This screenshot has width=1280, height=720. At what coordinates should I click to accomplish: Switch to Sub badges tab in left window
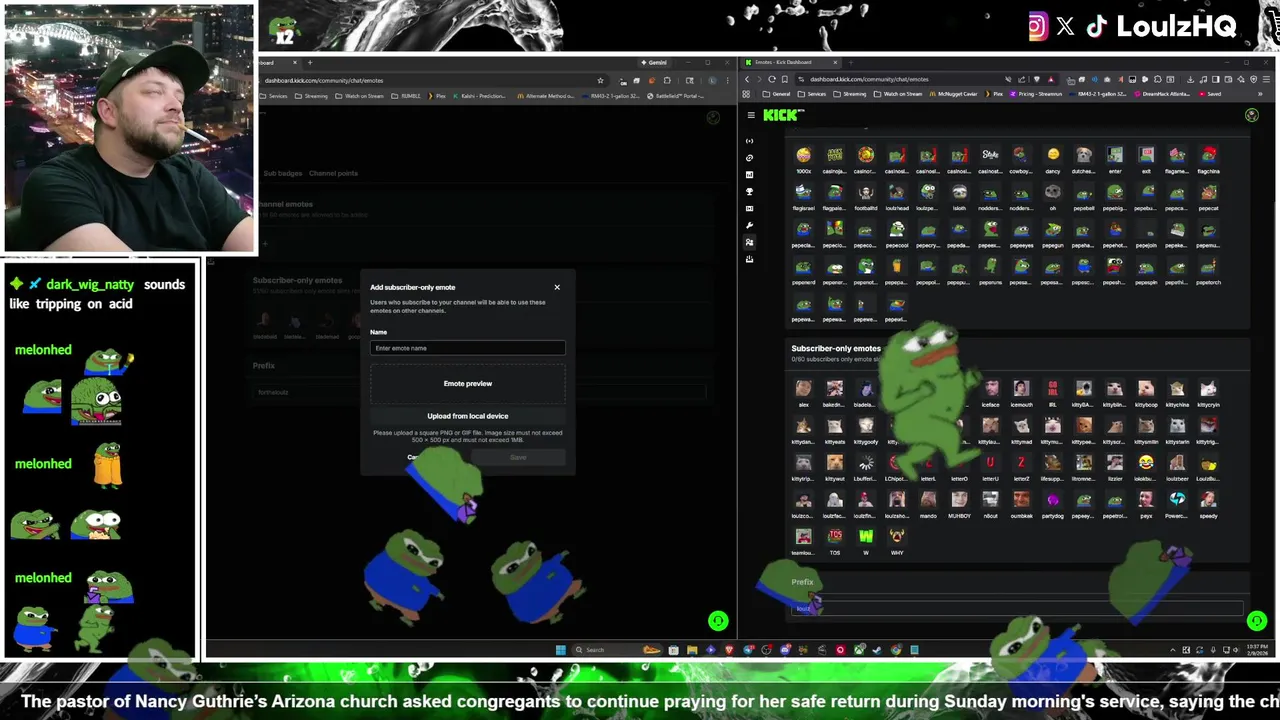tap(283, 173)
